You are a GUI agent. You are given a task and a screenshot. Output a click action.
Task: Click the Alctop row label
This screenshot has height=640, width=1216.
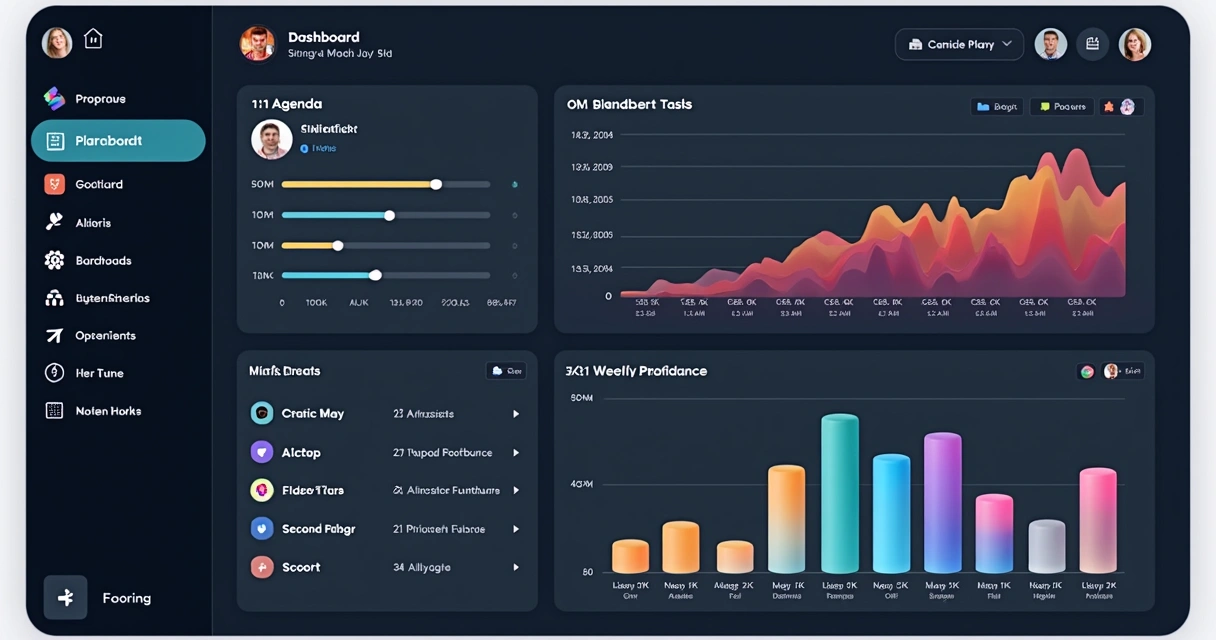[x=301, y=452]
